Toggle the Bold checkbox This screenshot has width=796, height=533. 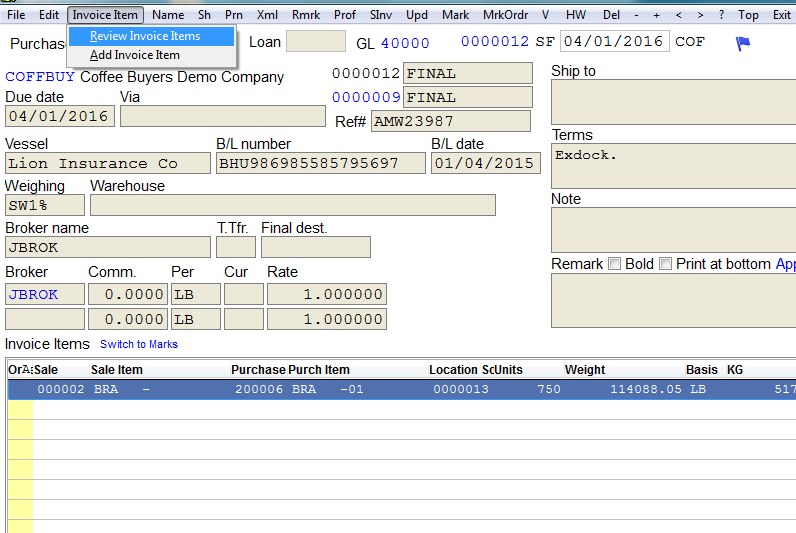(x=614, y=263)
